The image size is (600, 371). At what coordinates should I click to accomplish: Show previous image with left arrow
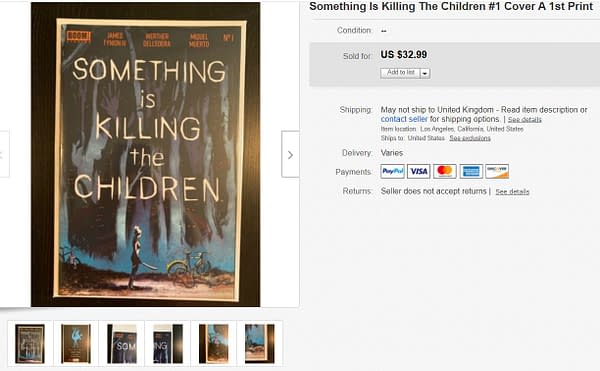point(4,155)
